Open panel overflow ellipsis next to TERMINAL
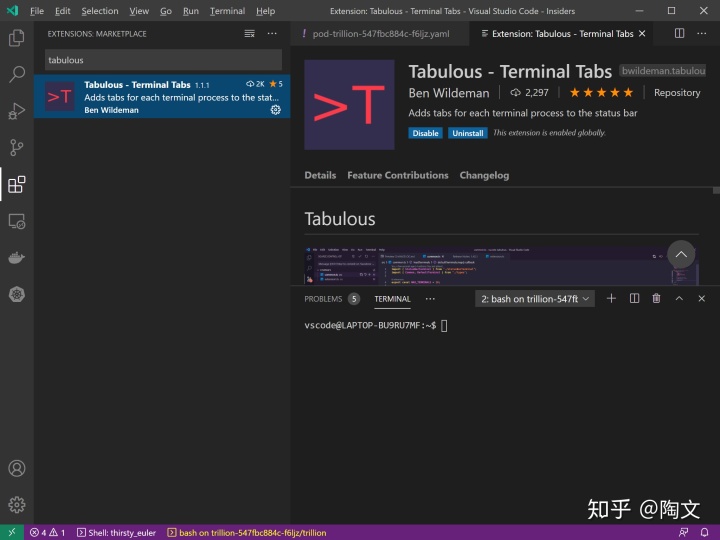This screenshot has height=540, width=720. coord(430,299)
